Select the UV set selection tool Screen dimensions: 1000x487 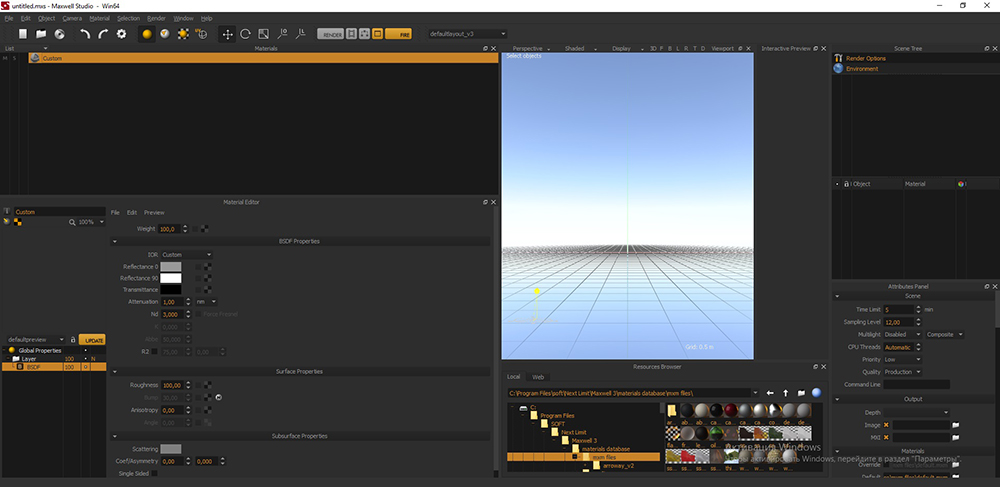click(x=202, y=34)
